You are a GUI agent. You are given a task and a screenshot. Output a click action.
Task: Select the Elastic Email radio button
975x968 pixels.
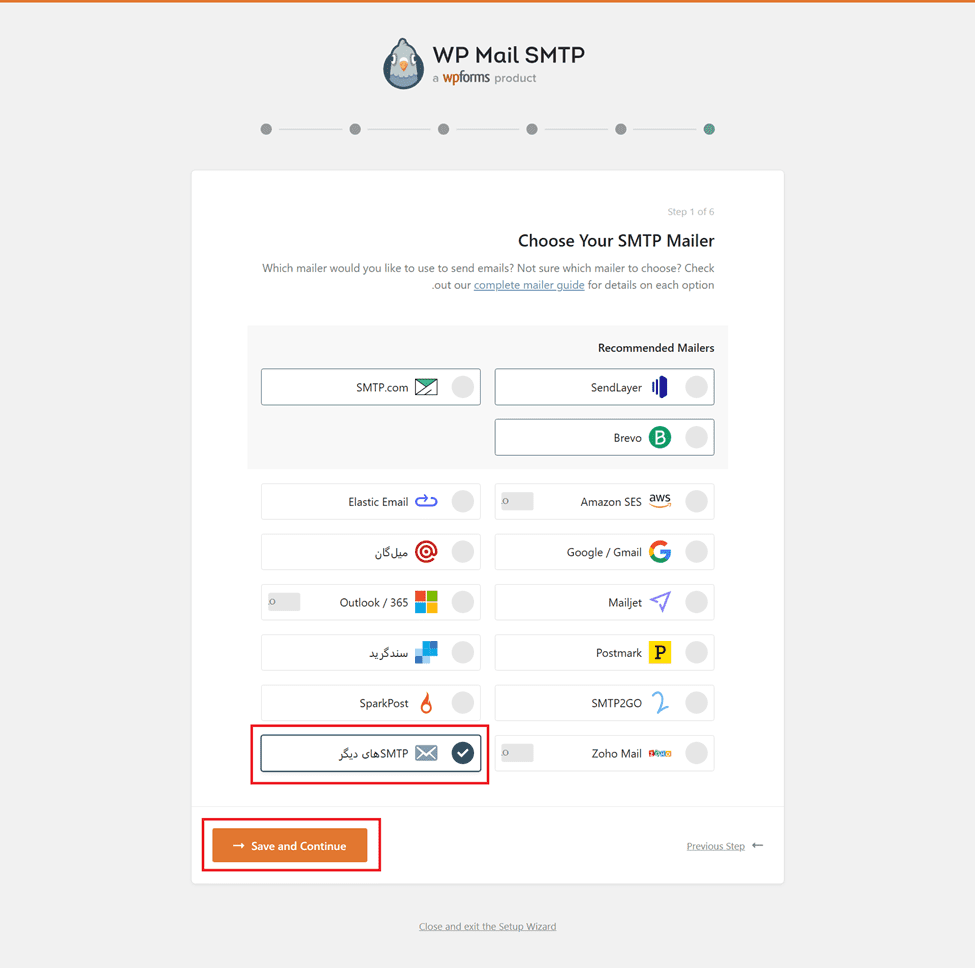click(462, 501)
